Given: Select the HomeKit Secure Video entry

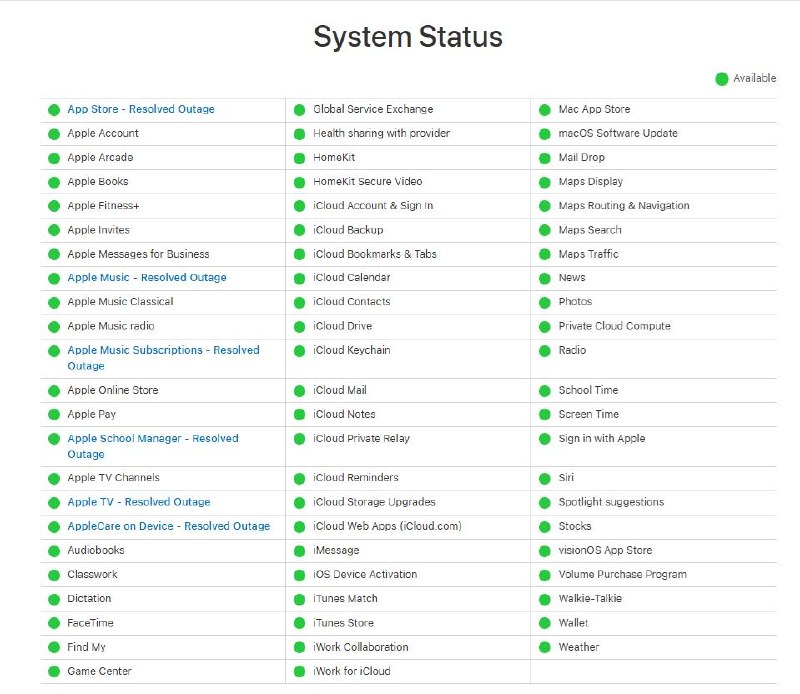Looking at the screenshot, I should coord(368,182).
